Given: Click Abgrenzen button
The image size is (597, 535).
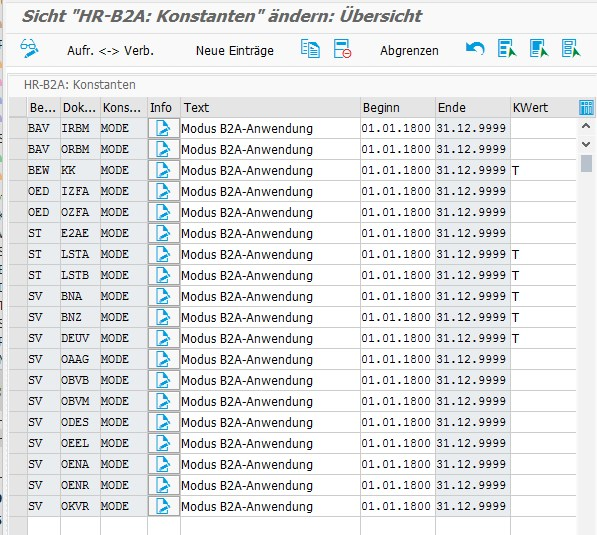Looking at the screenshot, I should (x=409, y=51).
